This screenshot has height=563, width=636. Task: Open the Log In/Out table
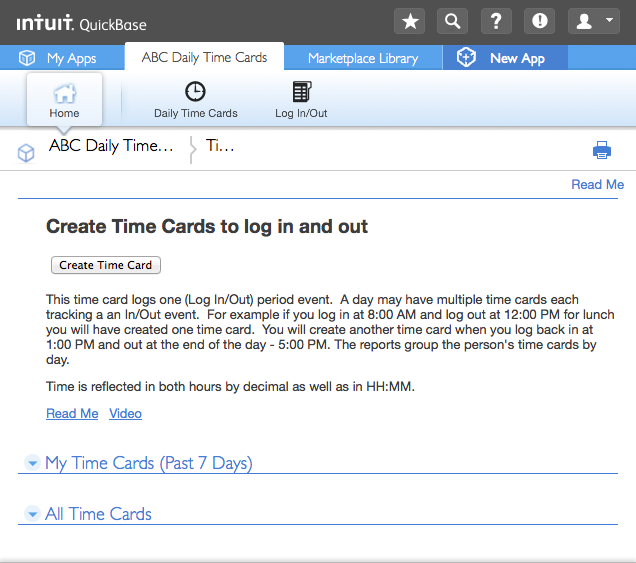click(301, 100)
